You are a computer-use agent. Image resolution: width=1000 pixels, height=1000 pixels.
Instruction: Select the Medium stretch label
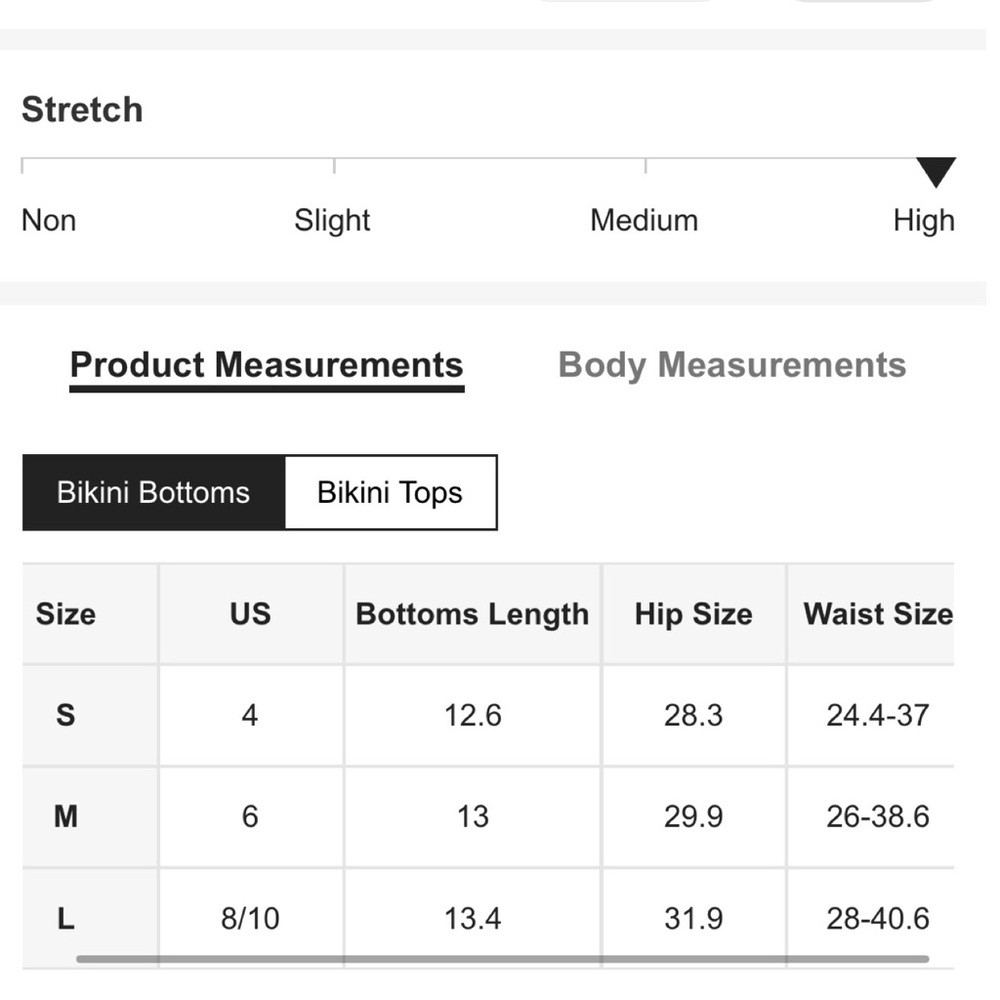click(644, 221)
